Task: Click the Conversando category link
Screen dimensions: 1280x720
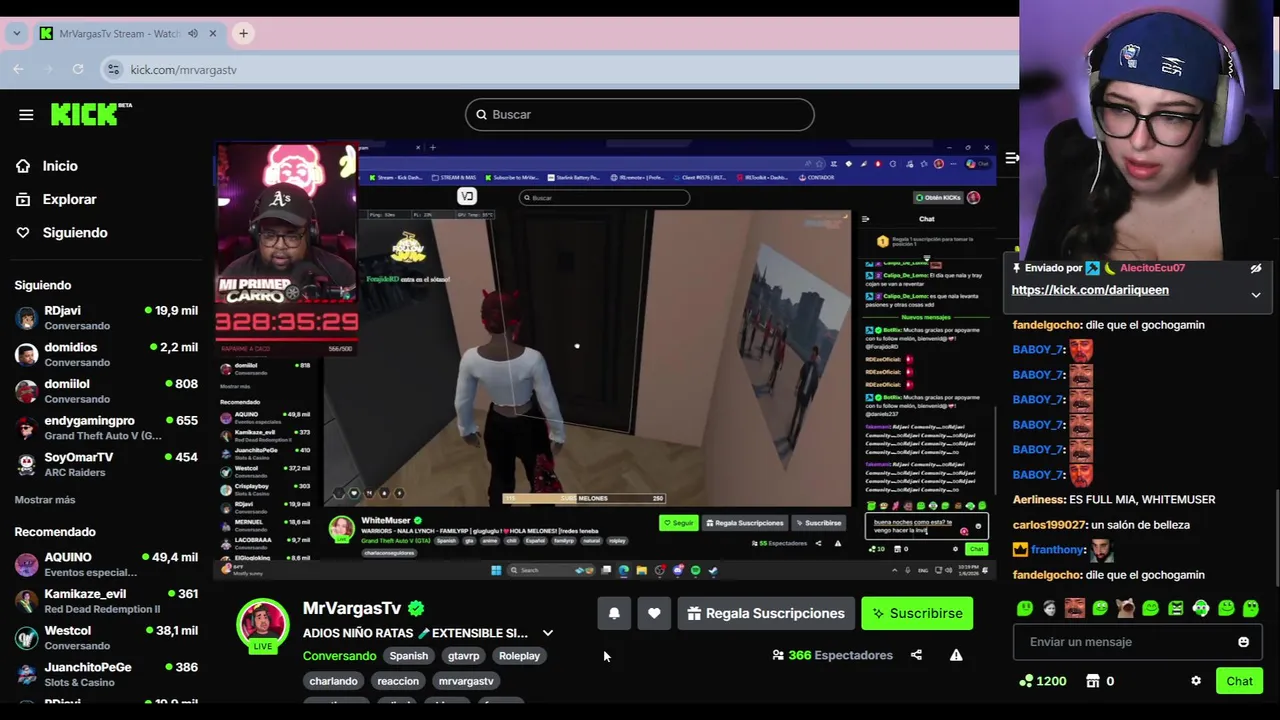Action: tap(339, 656)
